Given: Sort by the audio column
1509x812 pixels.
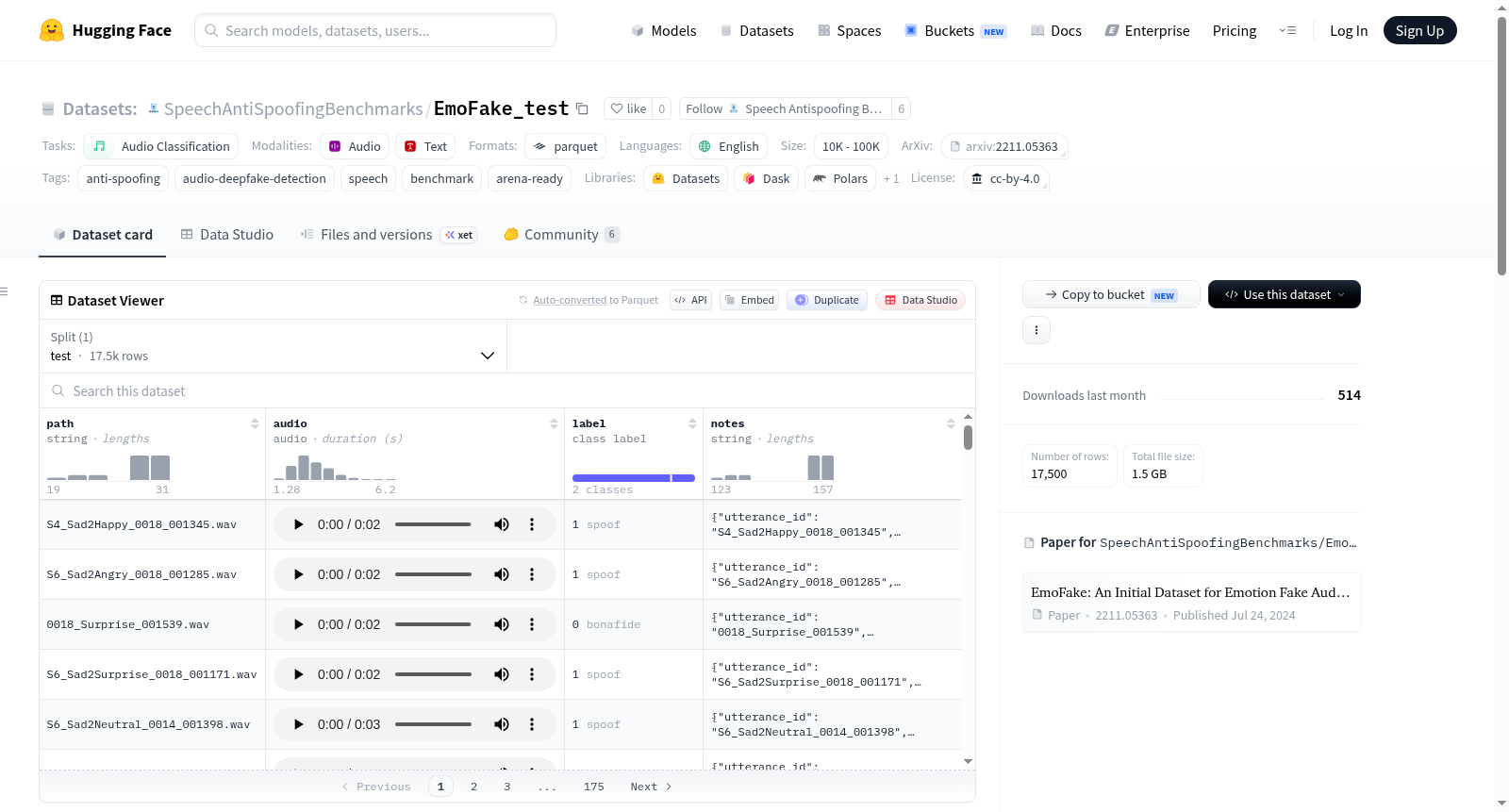Looking at the screenshot, I should [x=554, y=424].
